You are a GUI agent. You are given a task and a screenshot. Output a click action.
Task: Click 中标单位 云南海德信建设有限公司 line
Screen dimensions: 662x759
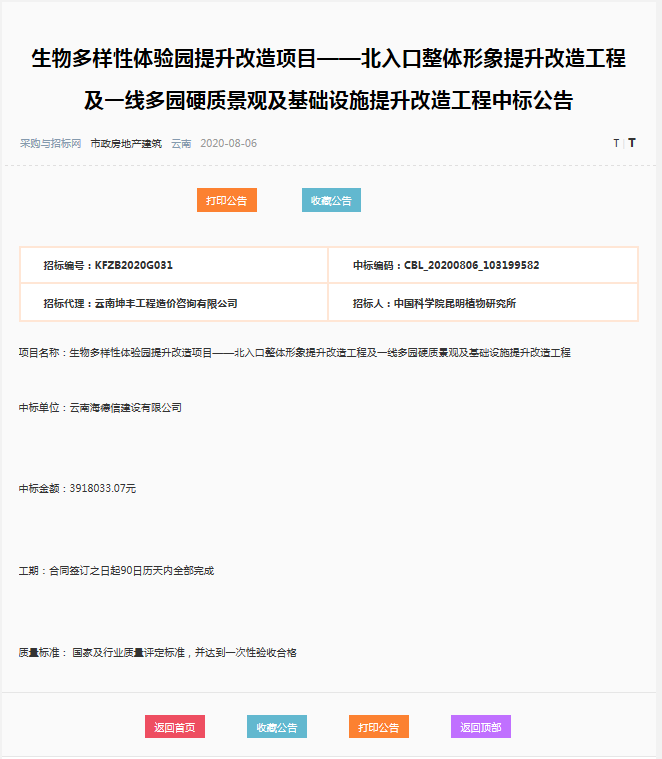click(x=100, y=408)
